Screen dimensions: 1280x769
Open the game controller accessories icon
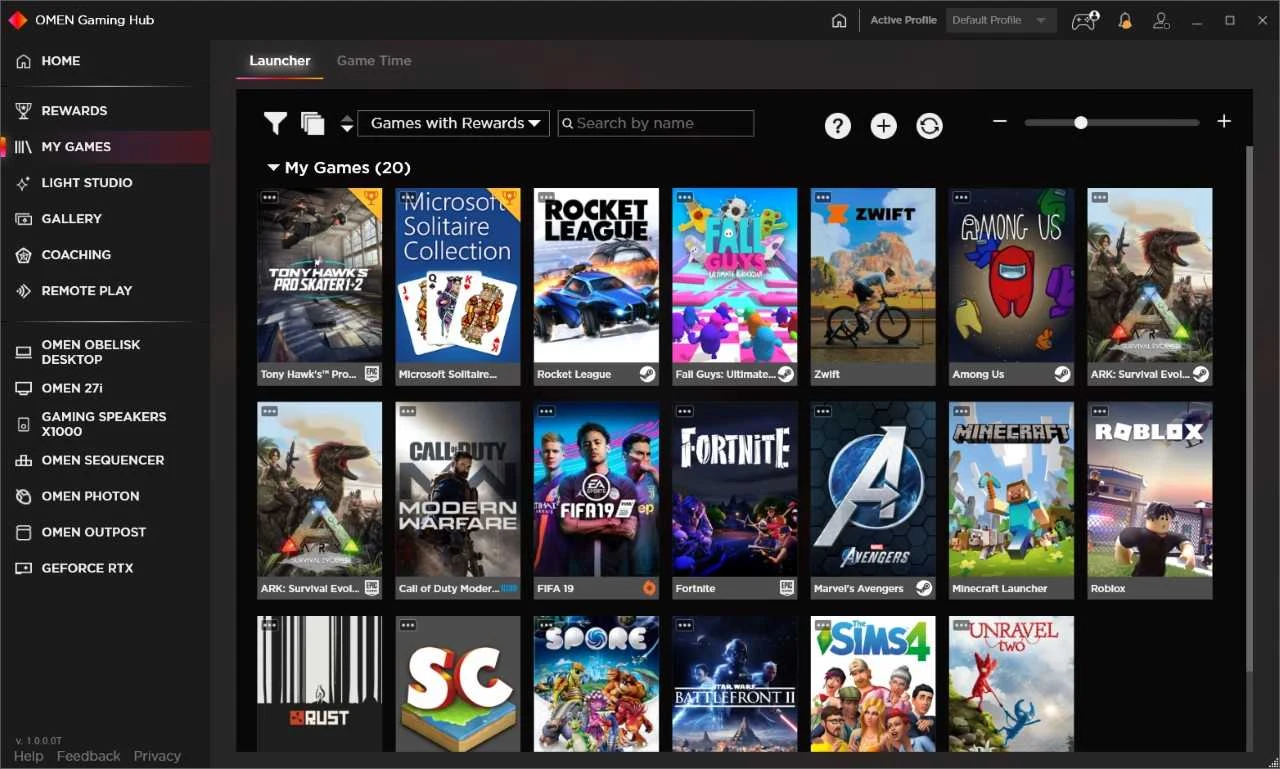pyautogui.click(x=1083, y=20)
